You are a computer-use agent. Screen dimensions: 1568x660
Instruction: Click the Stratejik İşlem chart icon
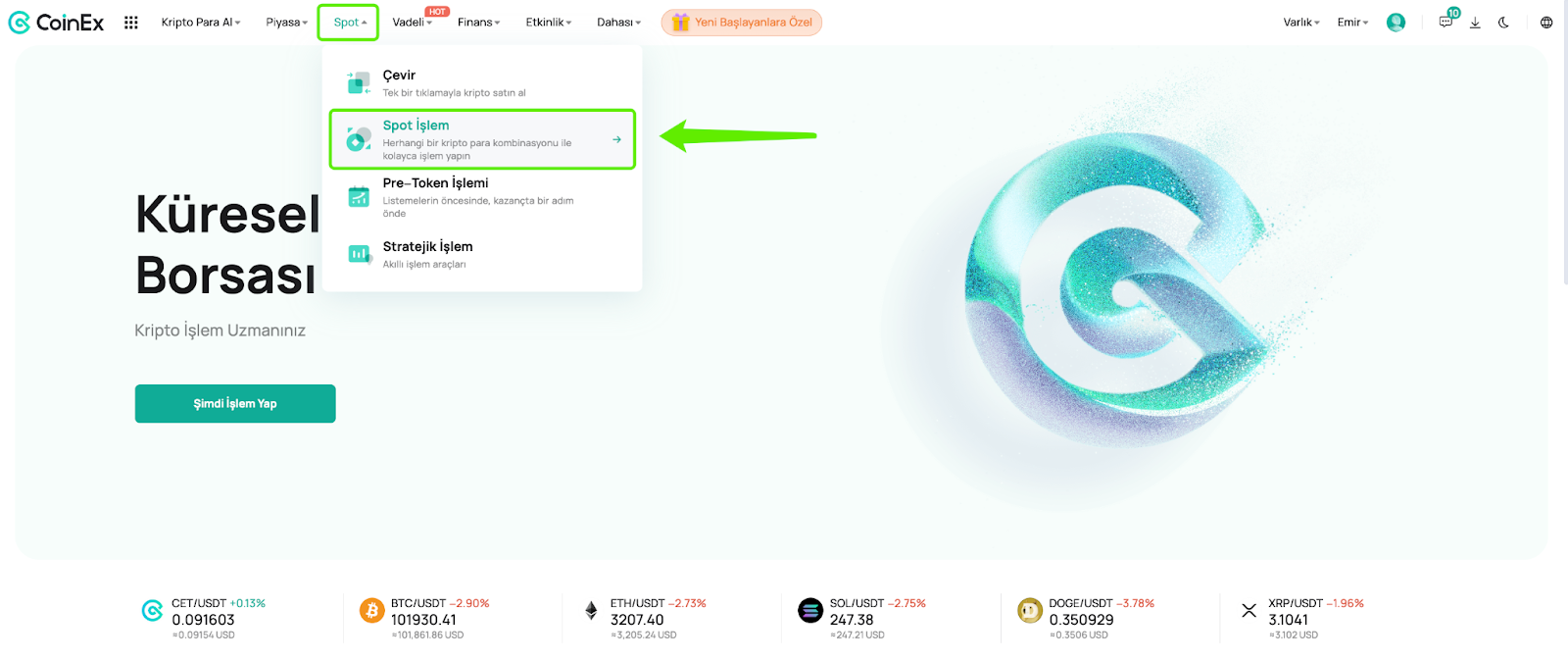360,254
